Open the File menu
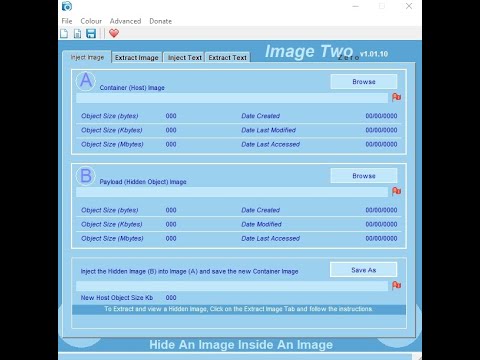480x360 pixels. coord(67,21)
